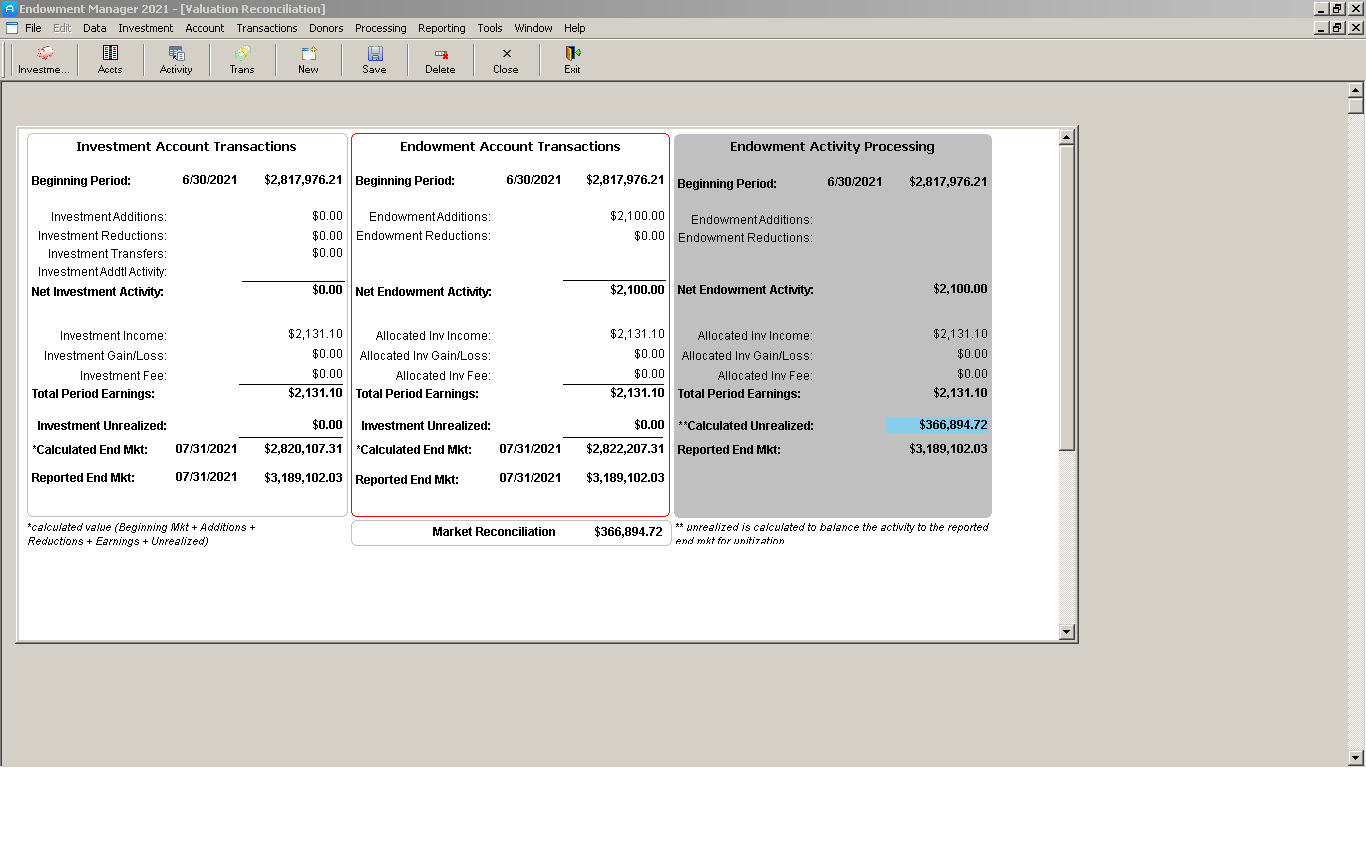Open the Reporting menu
The image size is (1366, 850).
point(441,28)
